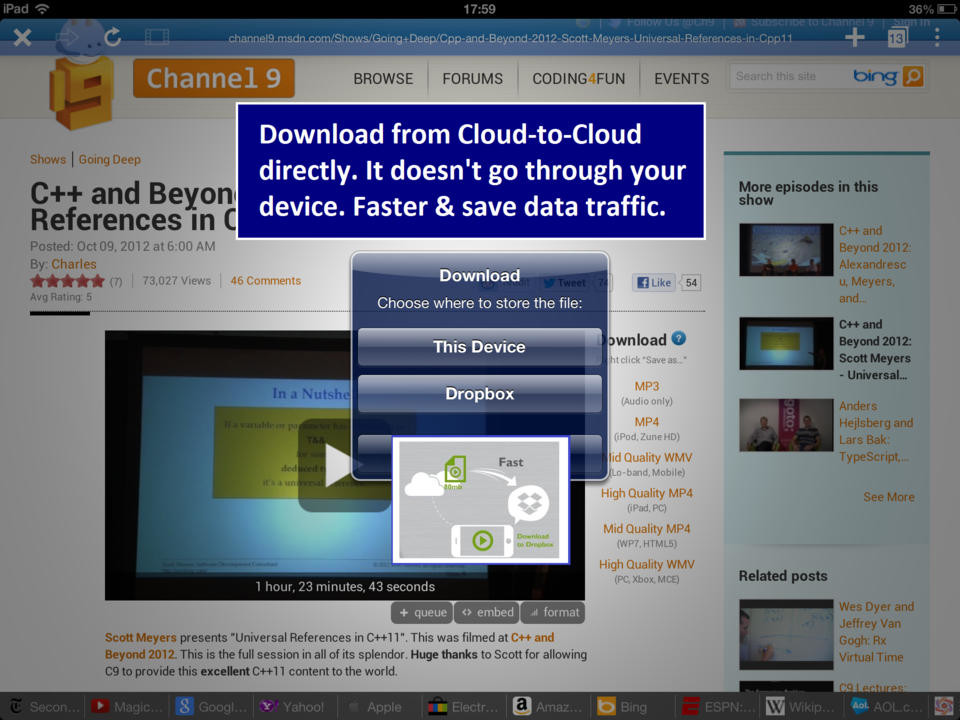Open Wes Dyer related post thumbnail

pyautogui.click(x=786, y=634)
